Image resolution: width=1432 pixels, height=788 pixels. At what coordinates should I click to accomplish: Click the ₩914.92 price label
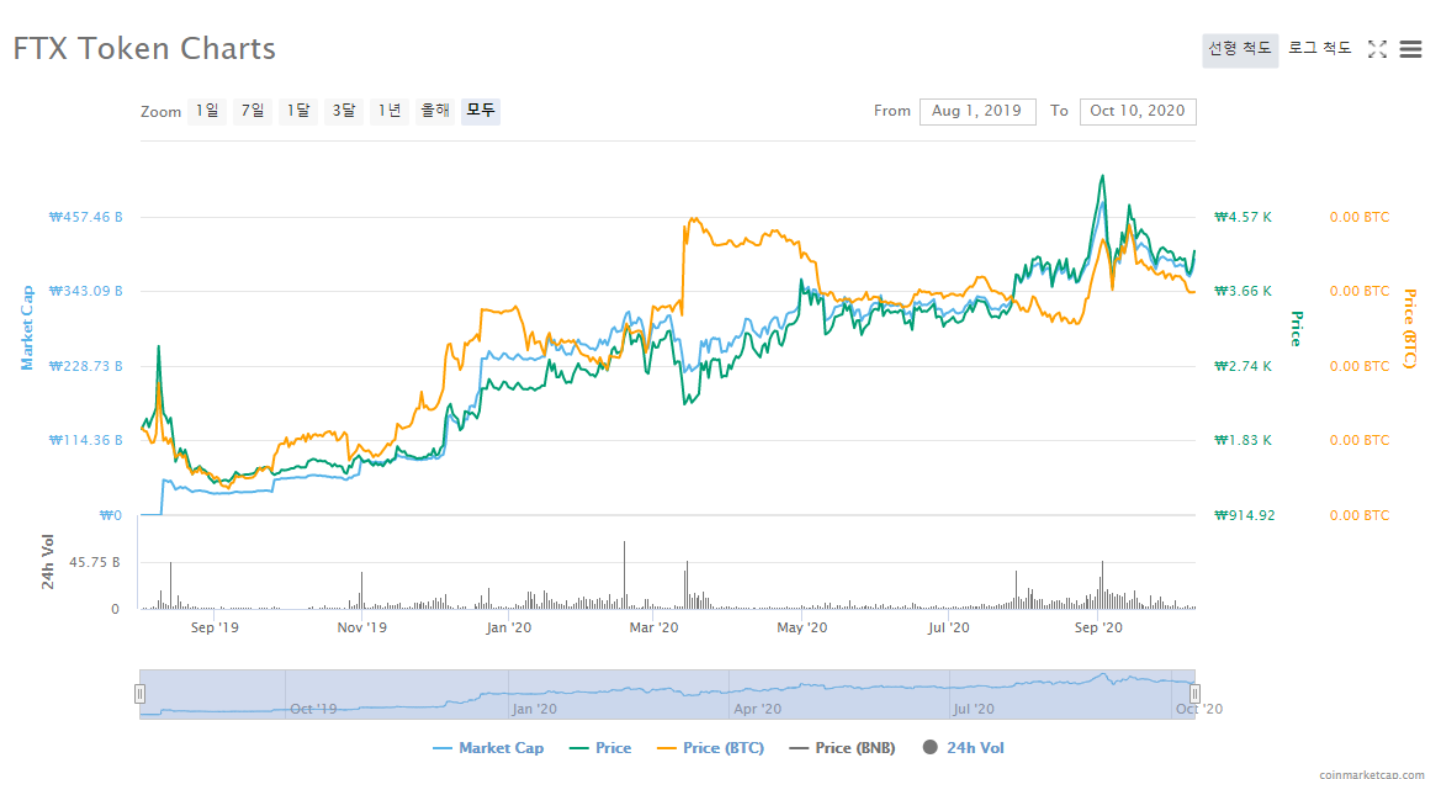[x=1245, y=515]
